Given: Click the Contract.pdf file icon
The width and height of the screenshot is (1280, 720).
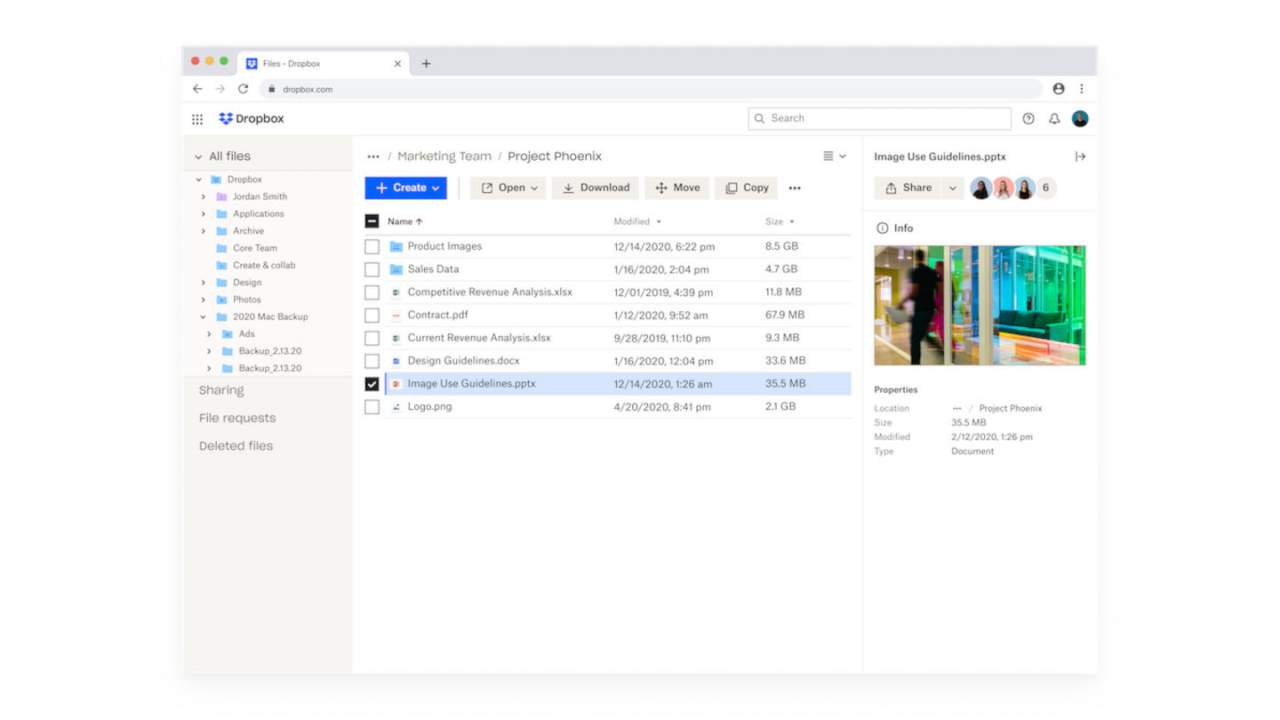Looking at the screenshot, I should pyautogui.click(x=396, y=315).
